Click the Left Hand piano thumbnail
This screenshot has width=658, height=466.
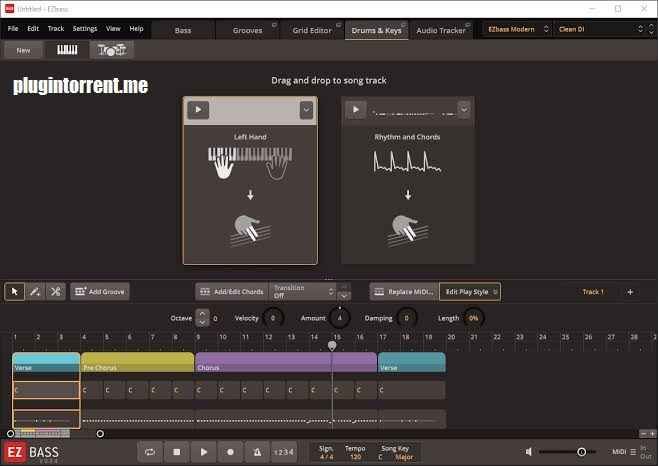[250, 163]
